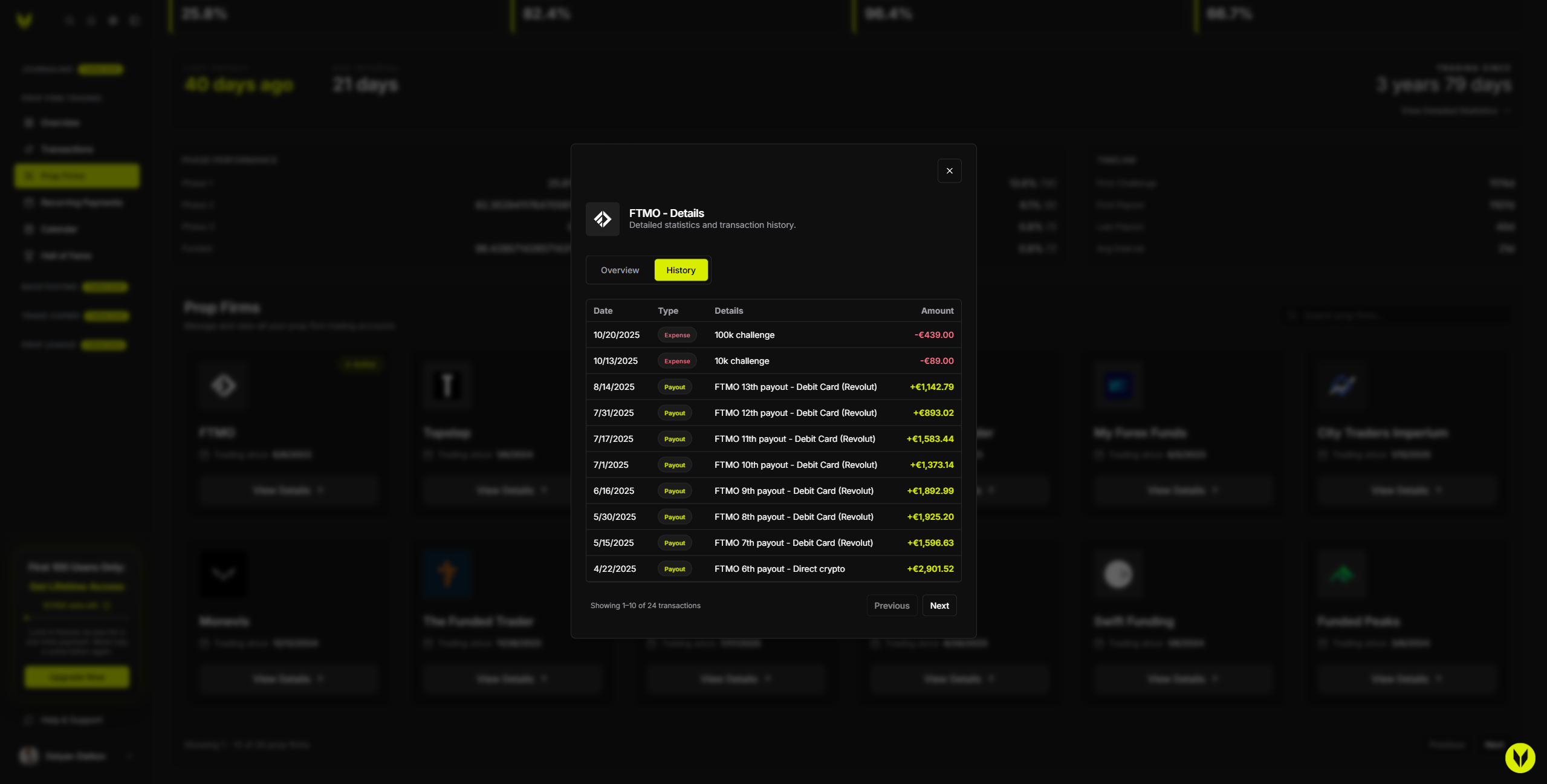Click 'FTMO 10th payout - Debit Card (Revolut)'

(796, 465)
